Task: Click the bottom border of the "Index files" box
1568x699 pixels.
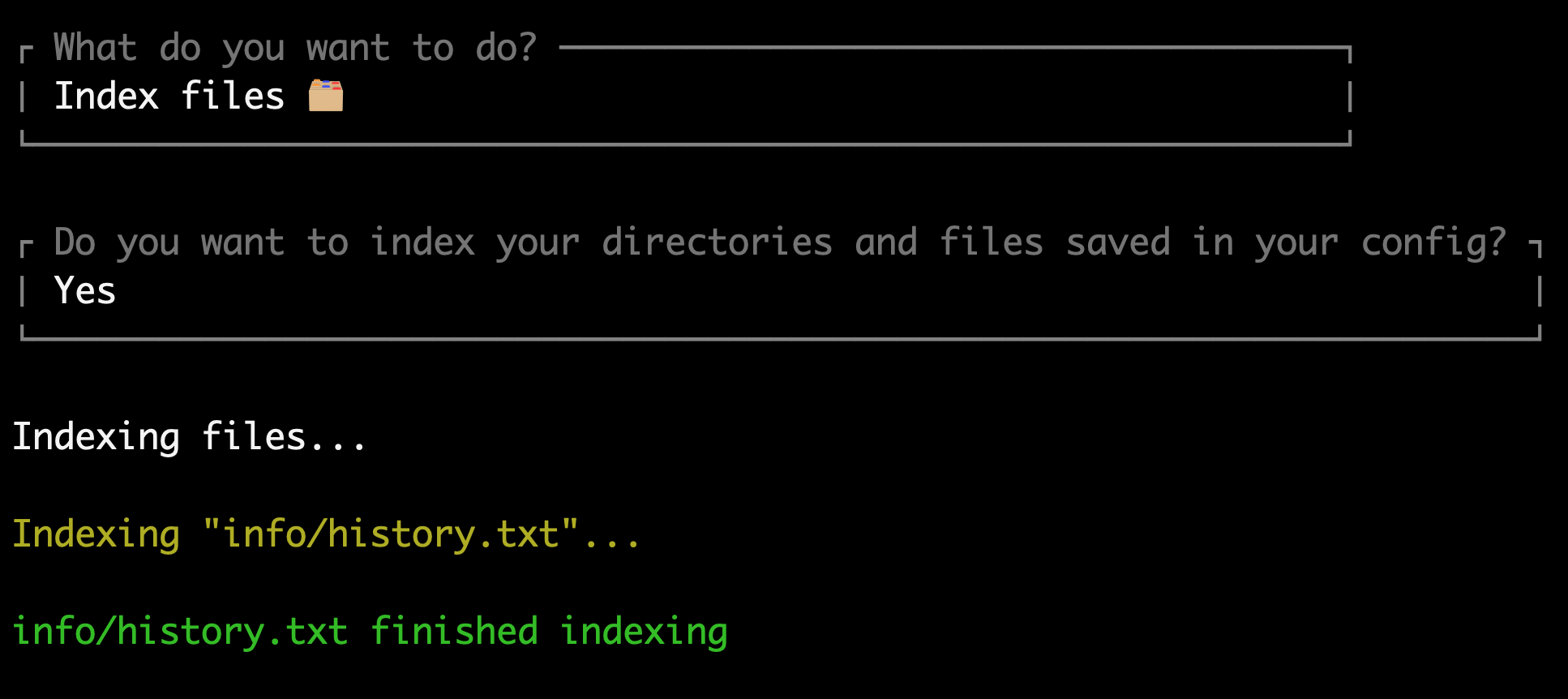Action: coord(686,144)
